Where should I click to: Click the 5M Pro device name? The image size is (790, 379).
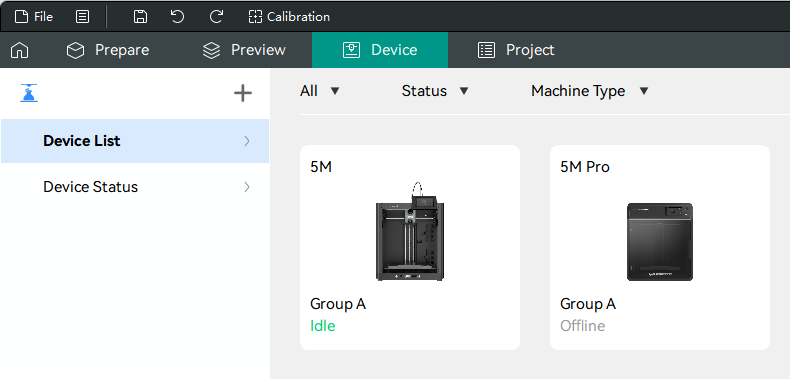(585, 167)
